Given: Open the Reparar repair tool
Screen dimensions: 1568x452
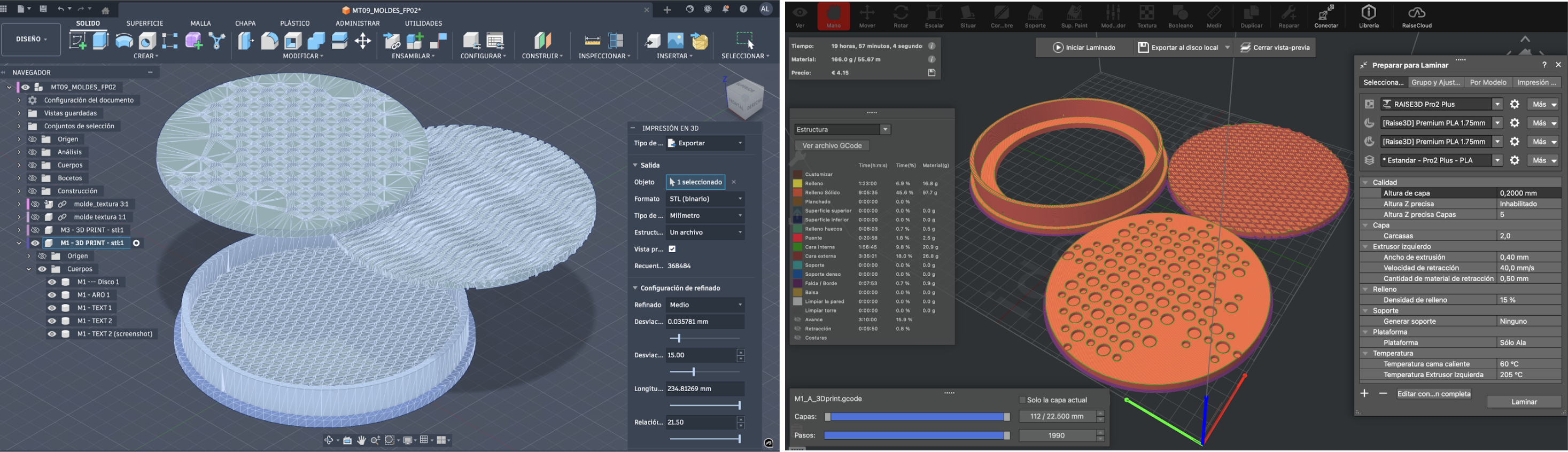Looking at the screenshot, I should (x=1288, y=16).
